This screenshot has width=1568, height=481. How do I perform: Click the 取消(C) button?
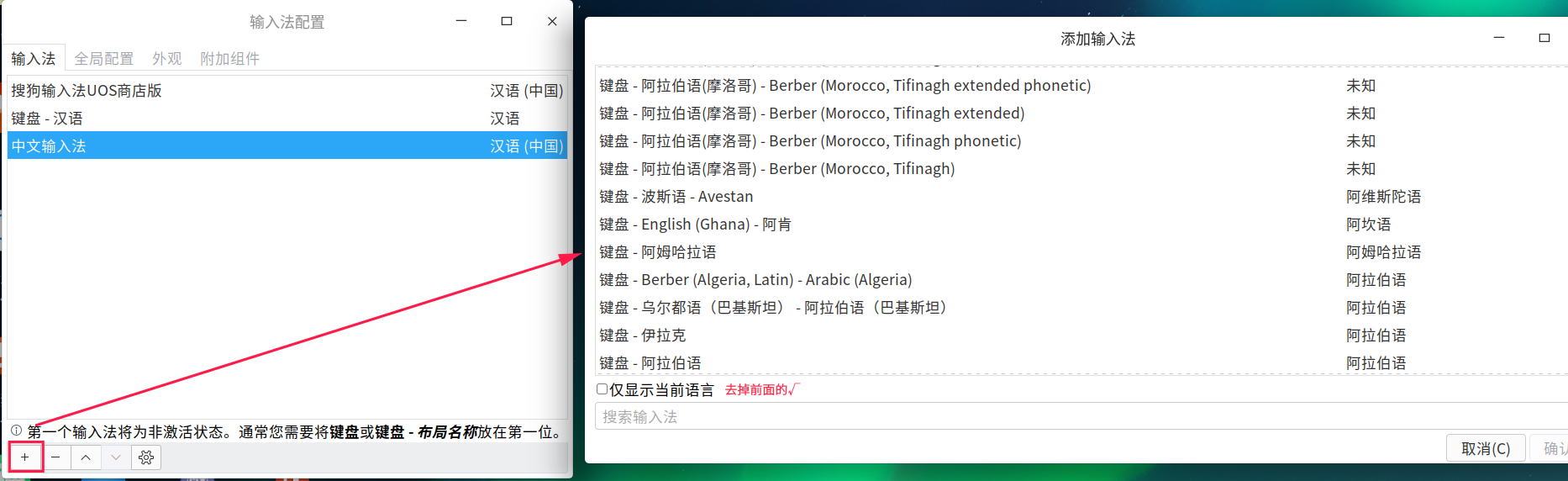click(1486, 448)
